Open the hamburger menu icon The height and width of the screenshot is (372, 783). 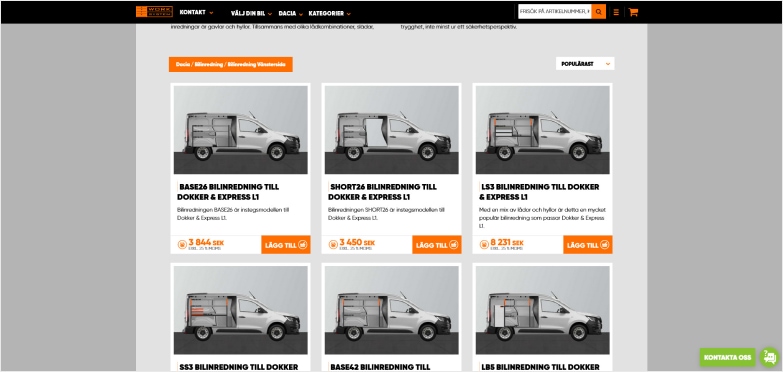616,12
